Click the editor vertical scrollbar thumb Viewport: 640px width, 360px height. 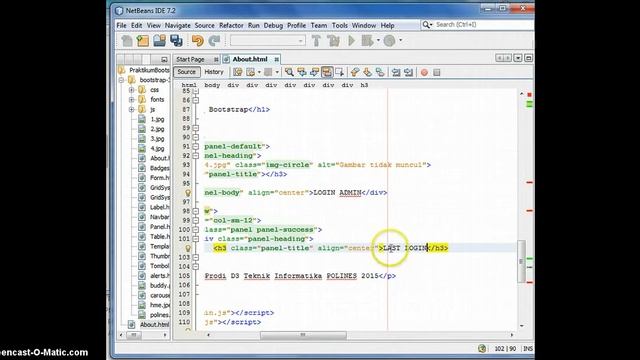[x=521, y=261]
